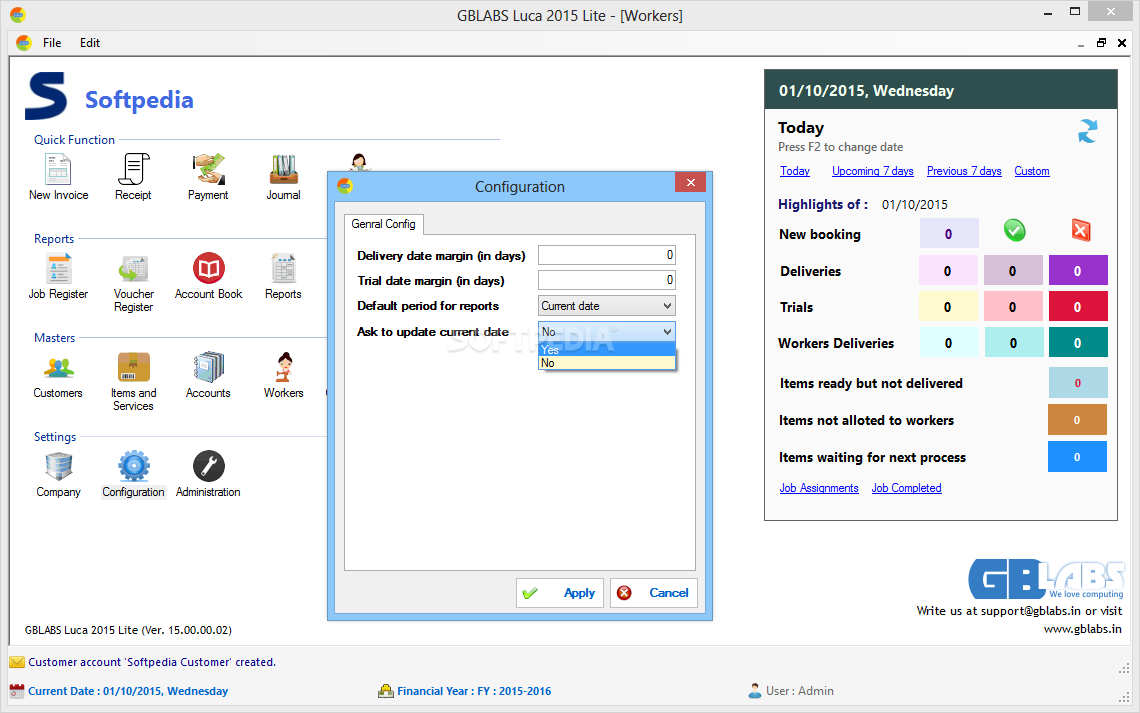Click the purple Deliveries count box
This screenshot has height=713, width=1140.
(1077, 270)
